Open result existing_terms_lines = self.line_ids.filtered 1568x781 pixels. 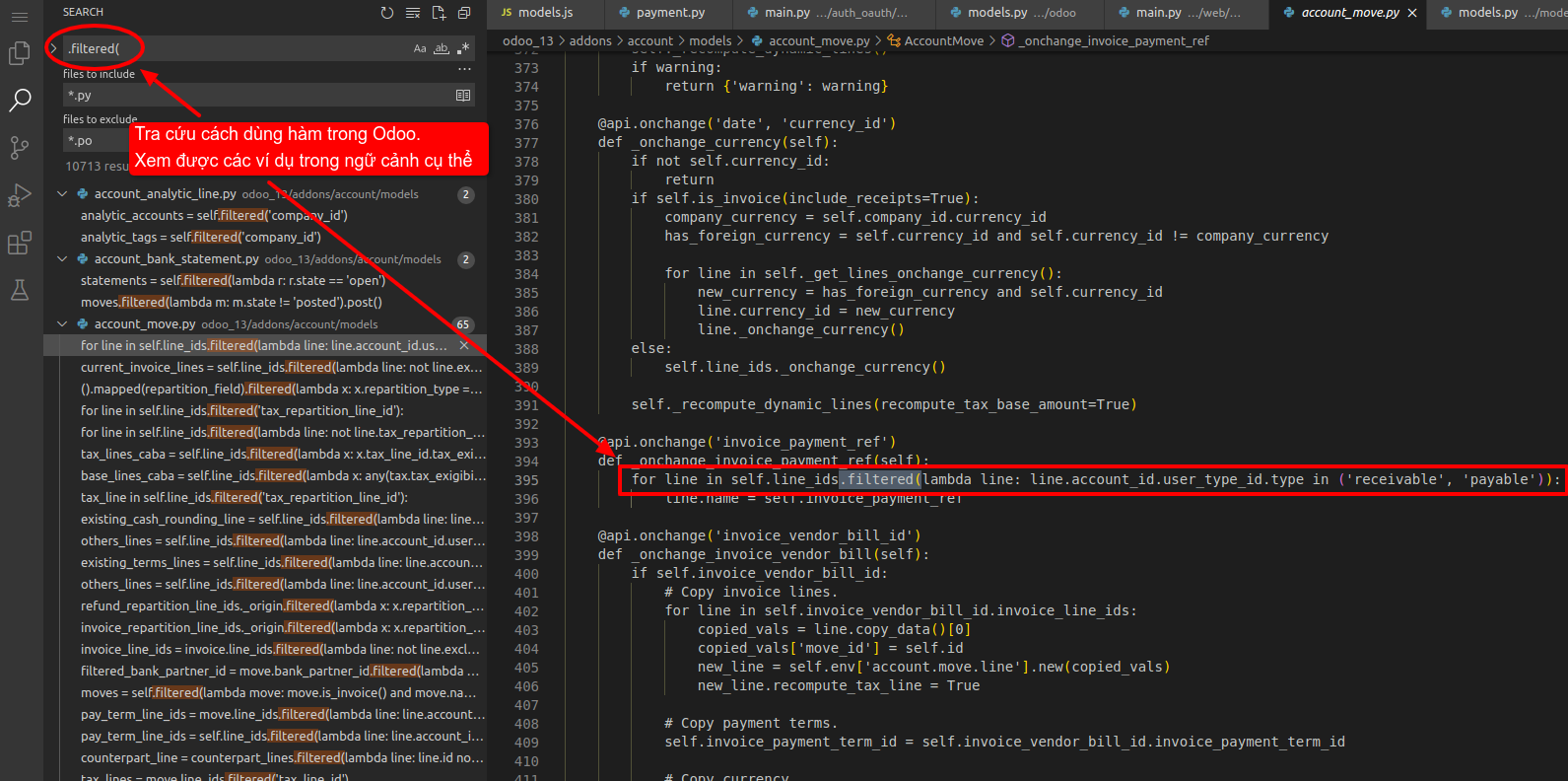click(x=282, y=563)
